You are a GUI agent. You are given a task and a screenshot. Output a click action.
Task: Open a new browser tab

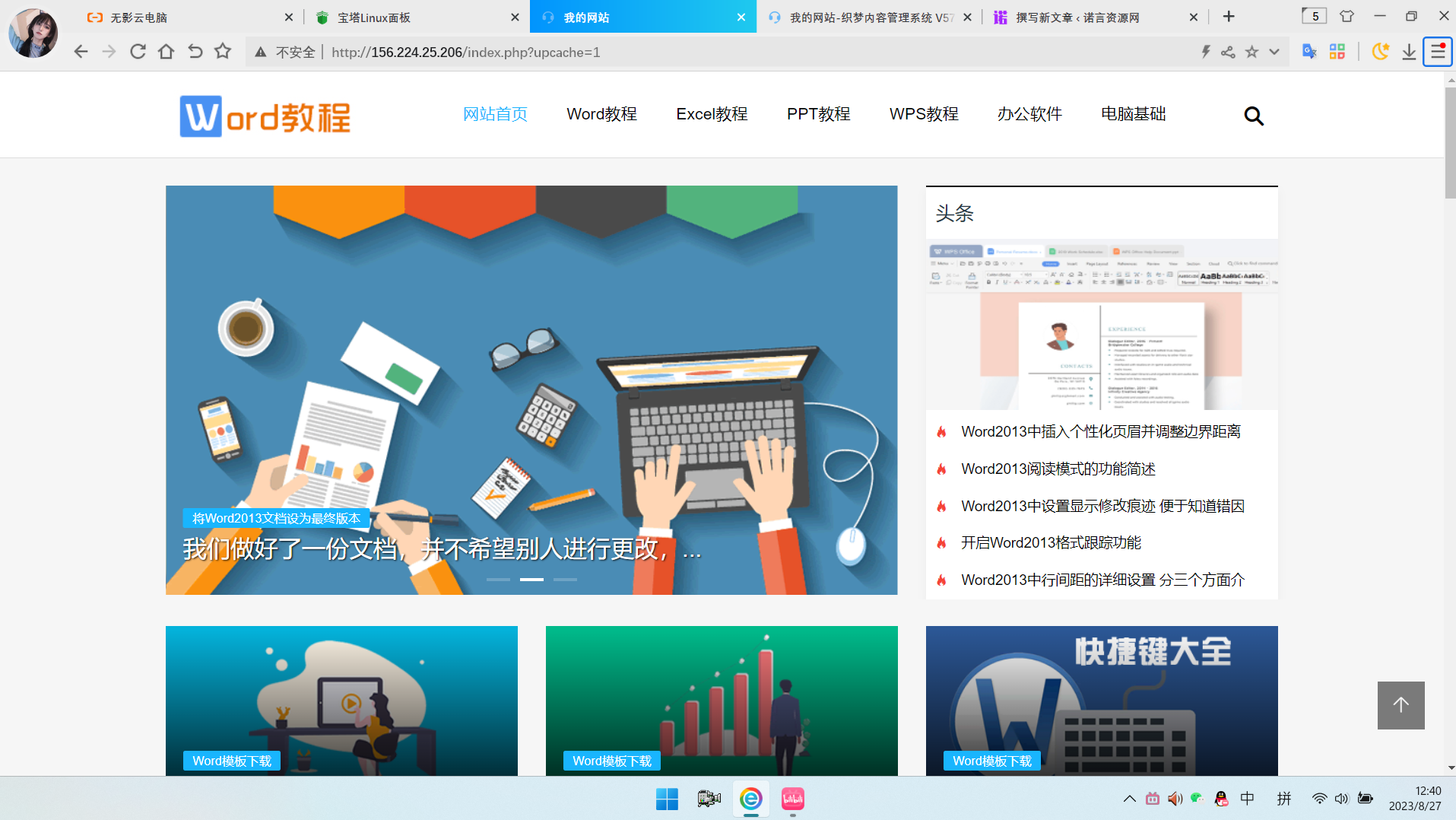1229,17
